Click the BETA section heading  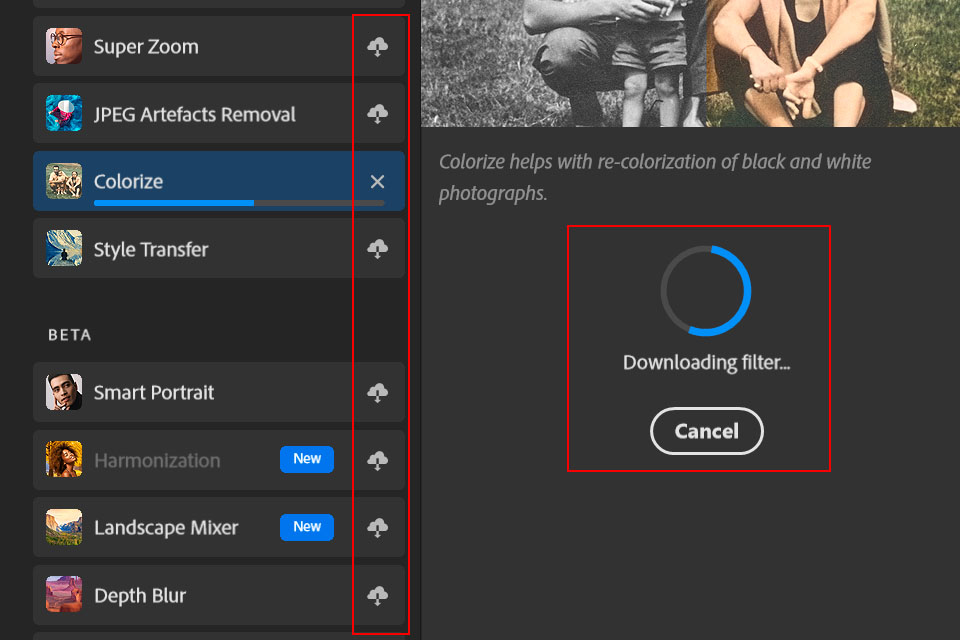click(x=70, y=335)
